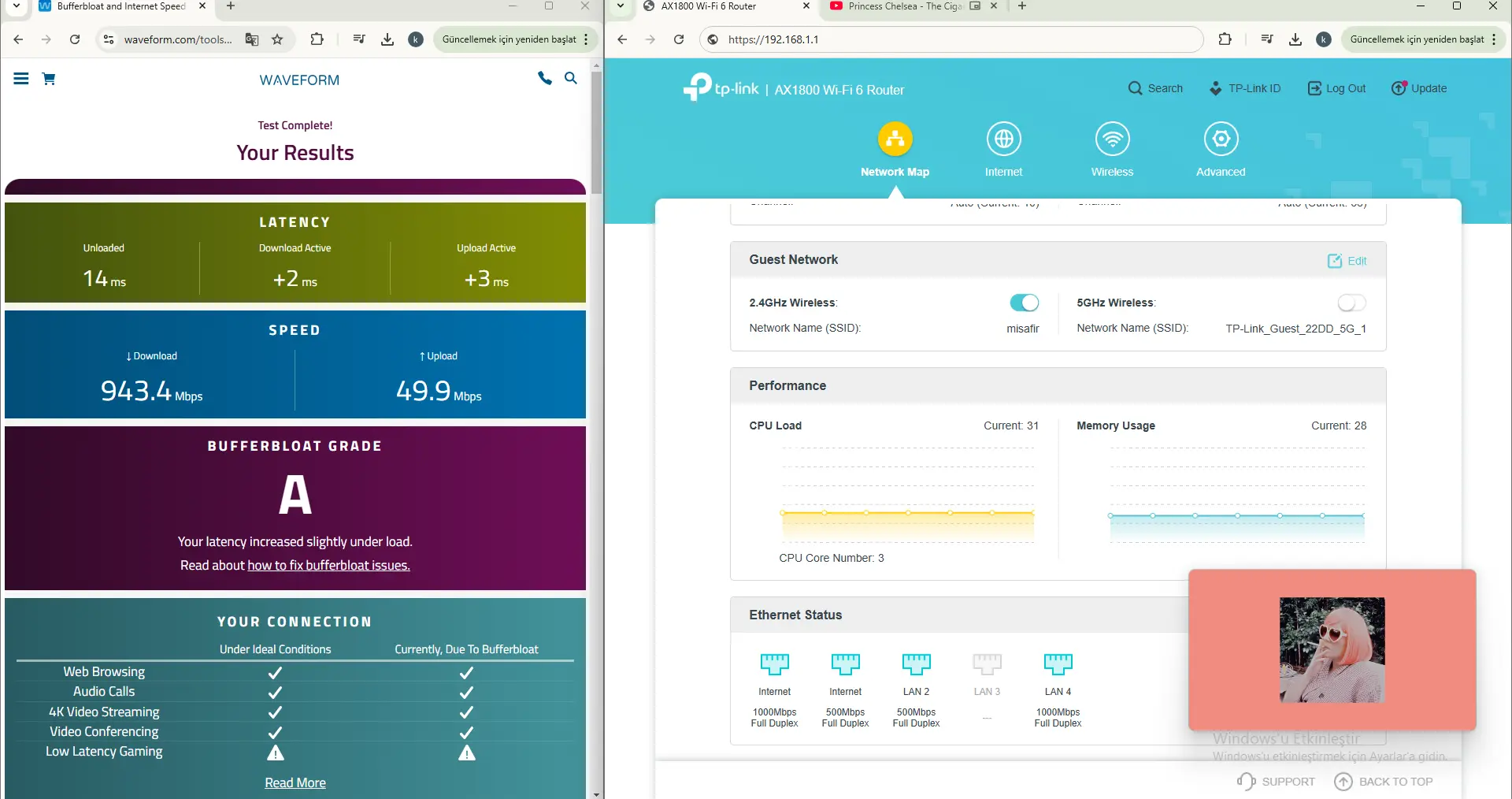
Task: Open the Waveform shopping cart
Action: pyautogui.click(x=49, y=79)
